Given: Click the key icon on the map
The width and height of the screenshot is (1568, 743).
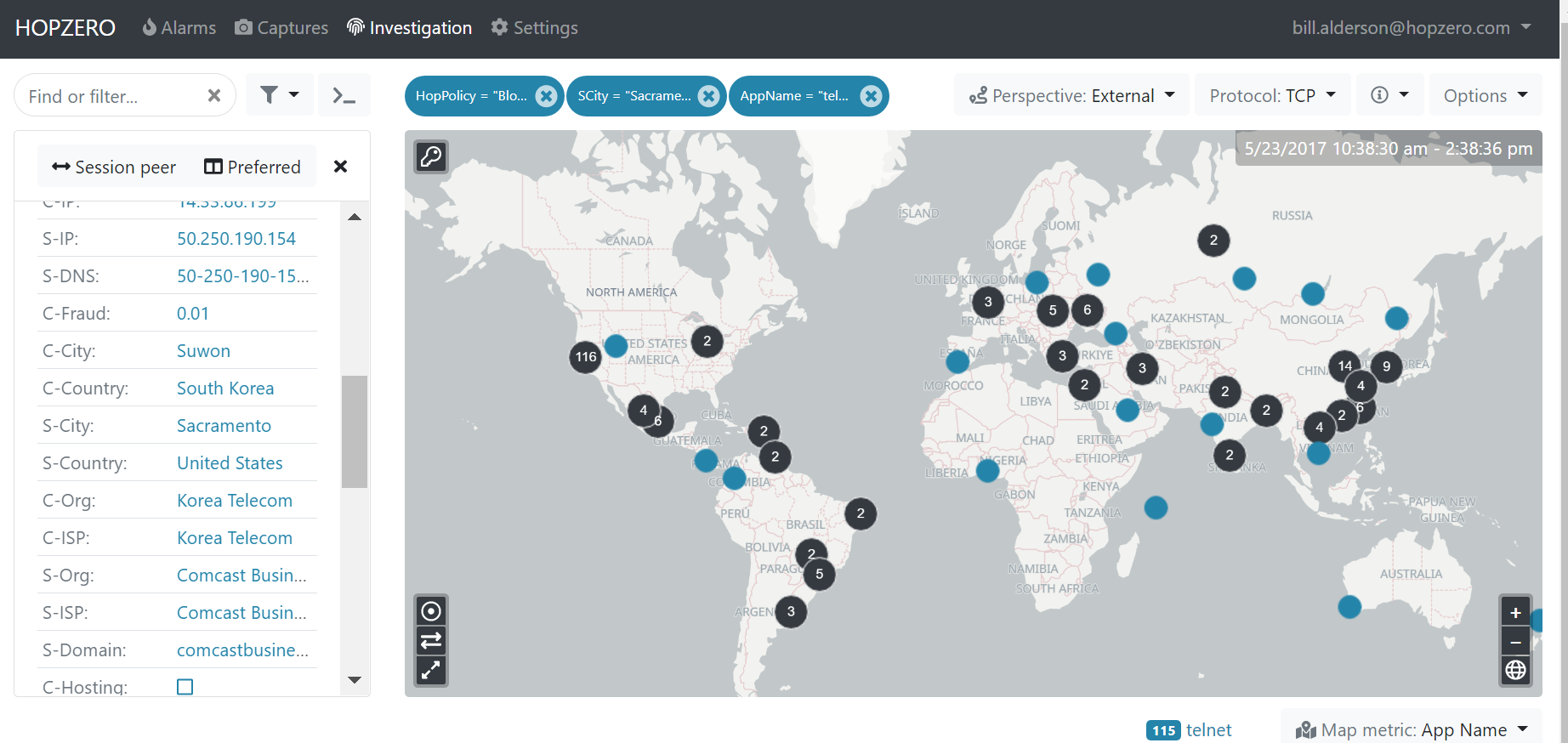Looking at the screenshot, I should pos(431,156).
